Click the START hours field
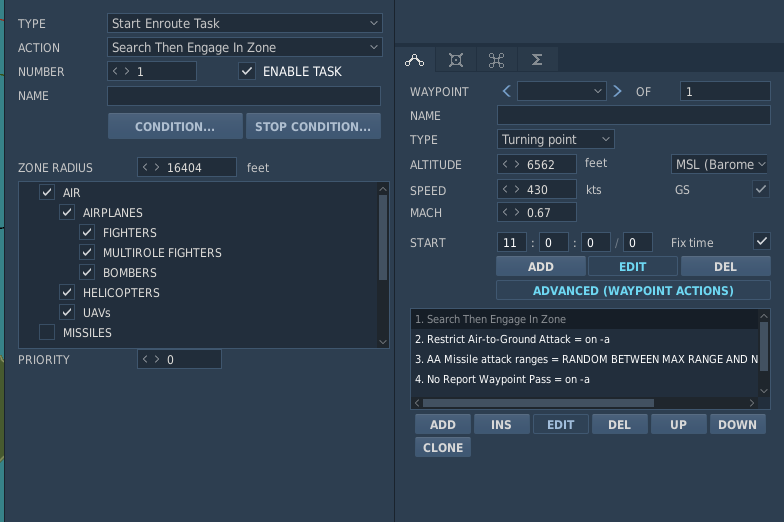The image size is (784, 522). (512, 242)
